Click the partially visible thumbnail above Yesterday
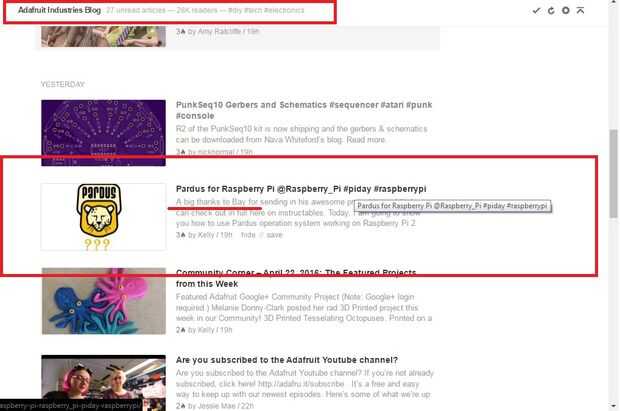Image resolution: width=620 pixels, height=411 pixels. [x=104, y=36]
